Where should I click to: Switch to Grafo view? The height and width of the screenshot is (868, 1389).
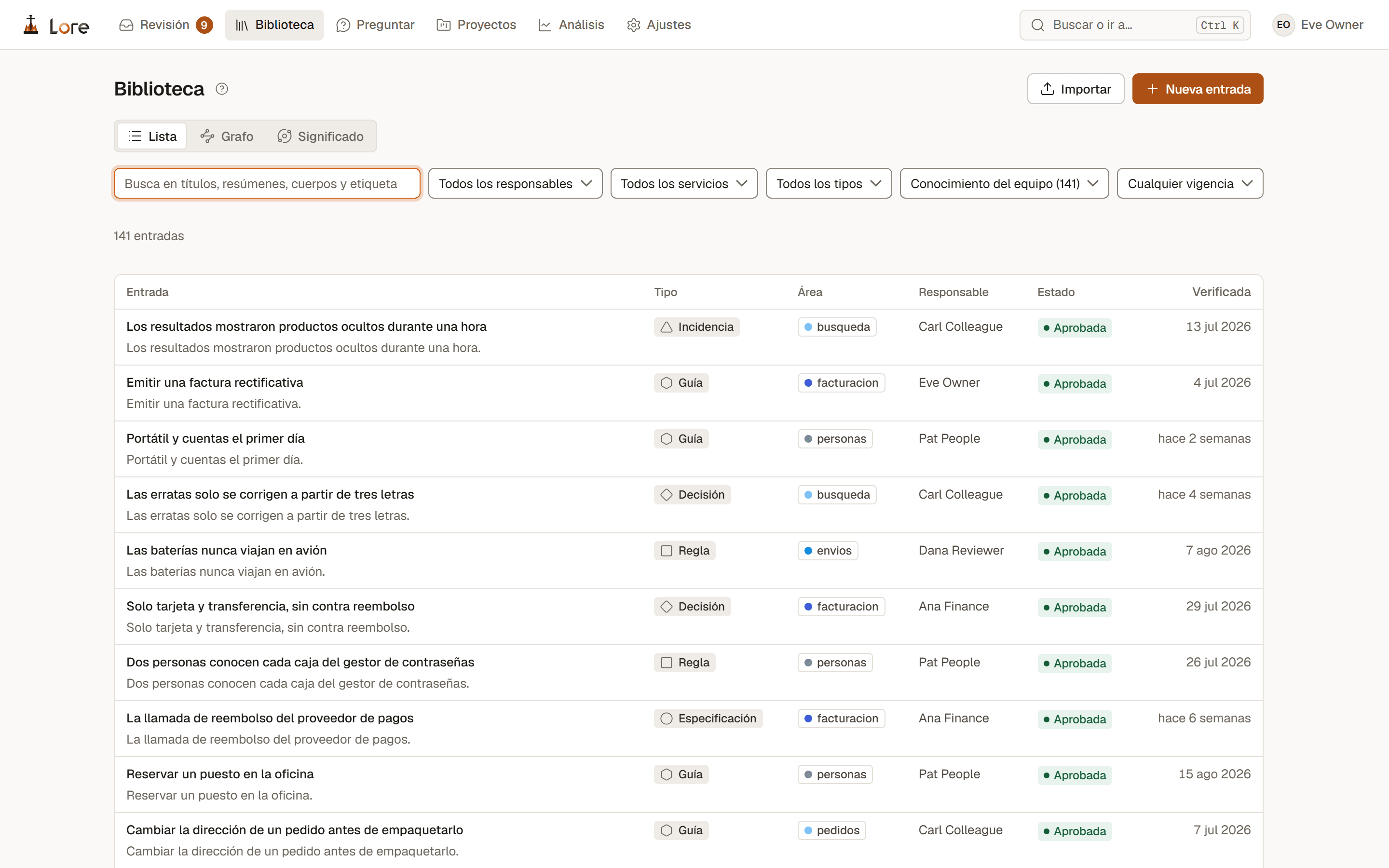[226, 136]
